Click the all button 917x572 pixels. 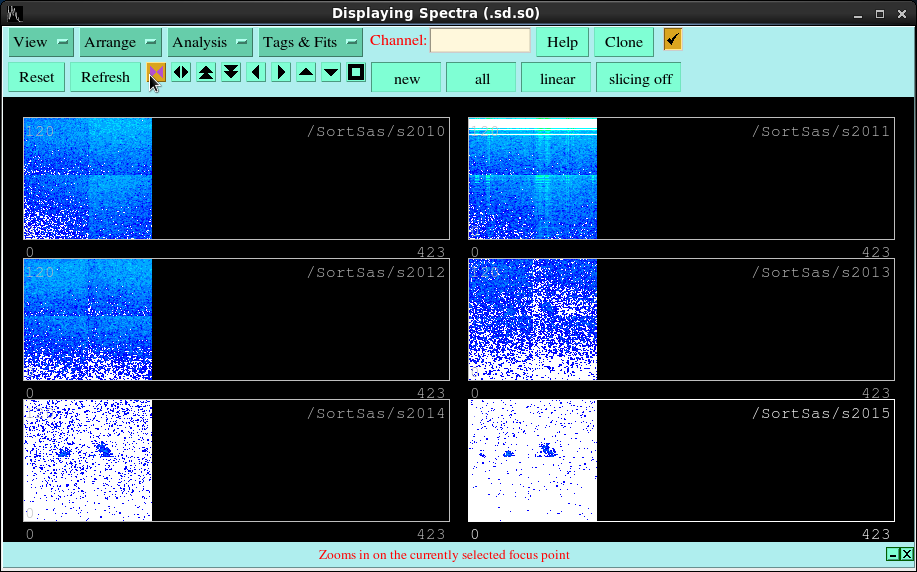coord(482,78)
